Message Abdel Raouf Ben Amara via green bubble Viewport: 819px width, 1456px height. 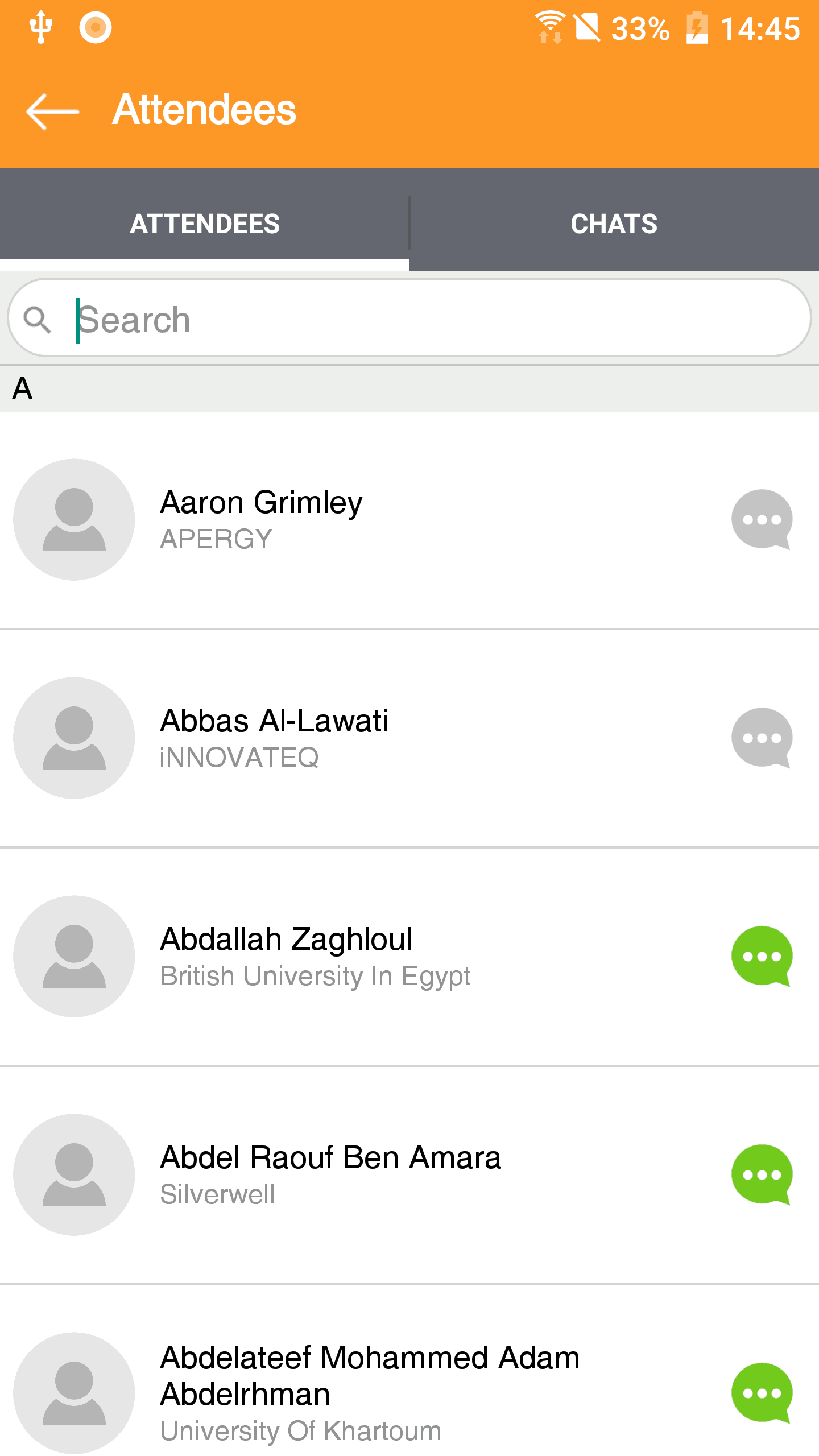click(762, 1174)
